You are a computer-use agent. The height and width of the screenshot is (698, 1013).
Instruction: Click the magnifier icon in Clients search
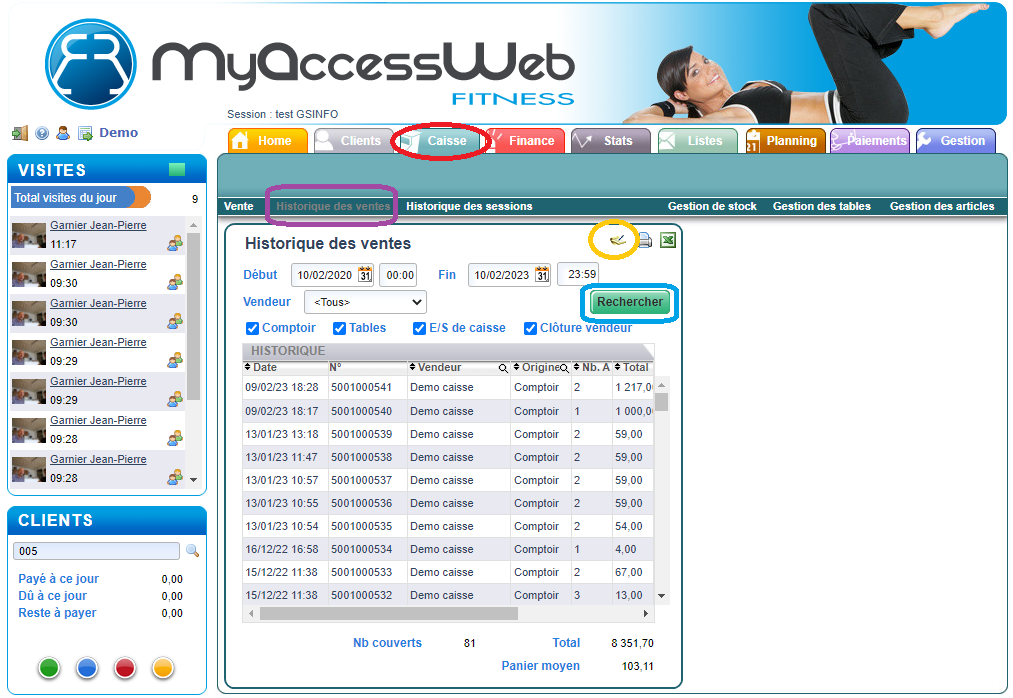tap(192, 551)
